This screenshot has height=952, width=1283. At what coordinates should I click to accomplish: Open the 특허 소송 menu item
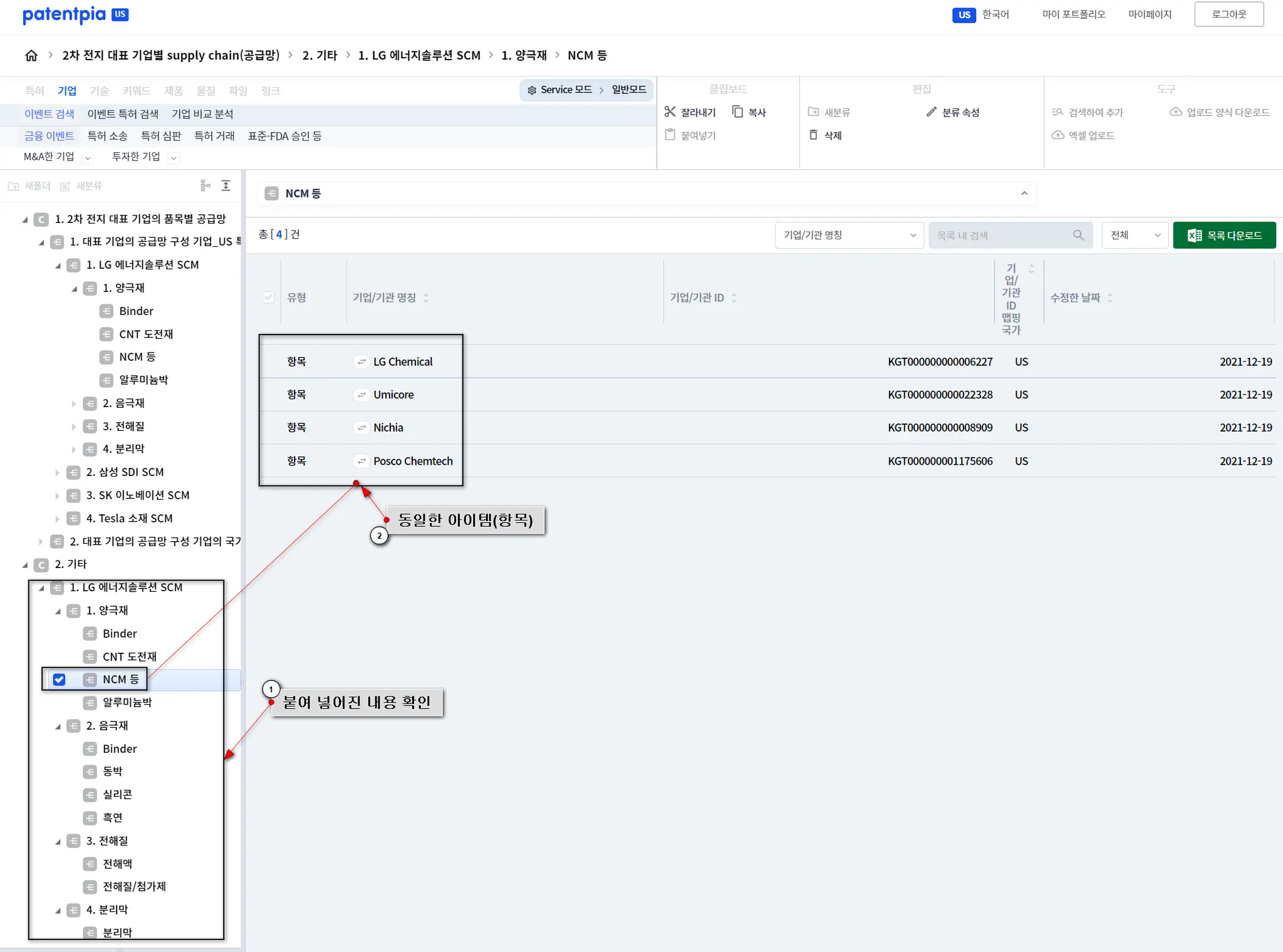pos(107,136)
